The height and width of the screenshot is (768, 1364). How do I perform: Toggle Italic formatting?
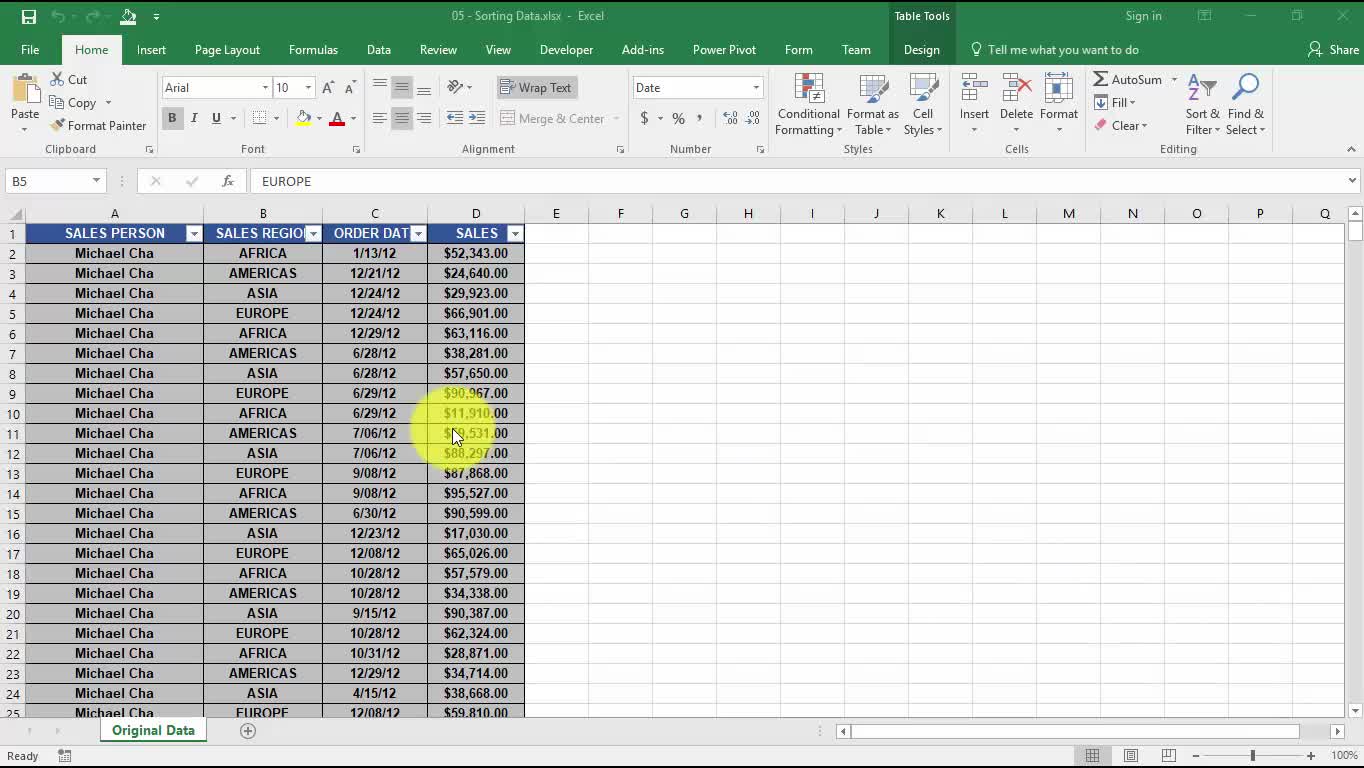click(194, 118)
